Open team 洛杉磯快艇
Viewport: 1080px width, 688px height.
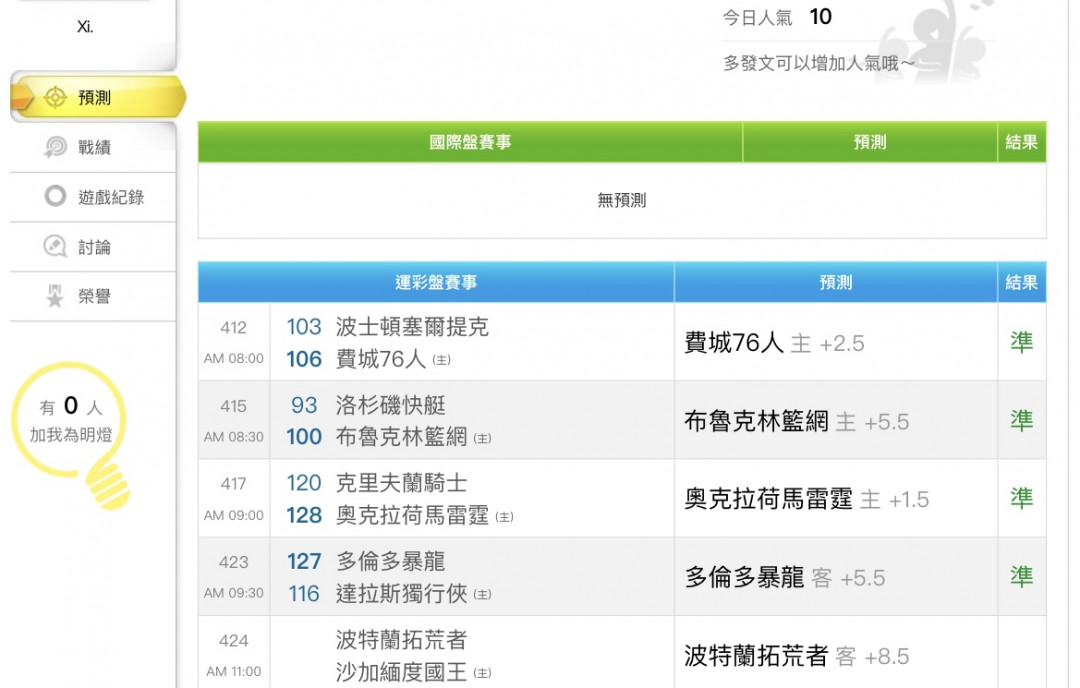391,405
